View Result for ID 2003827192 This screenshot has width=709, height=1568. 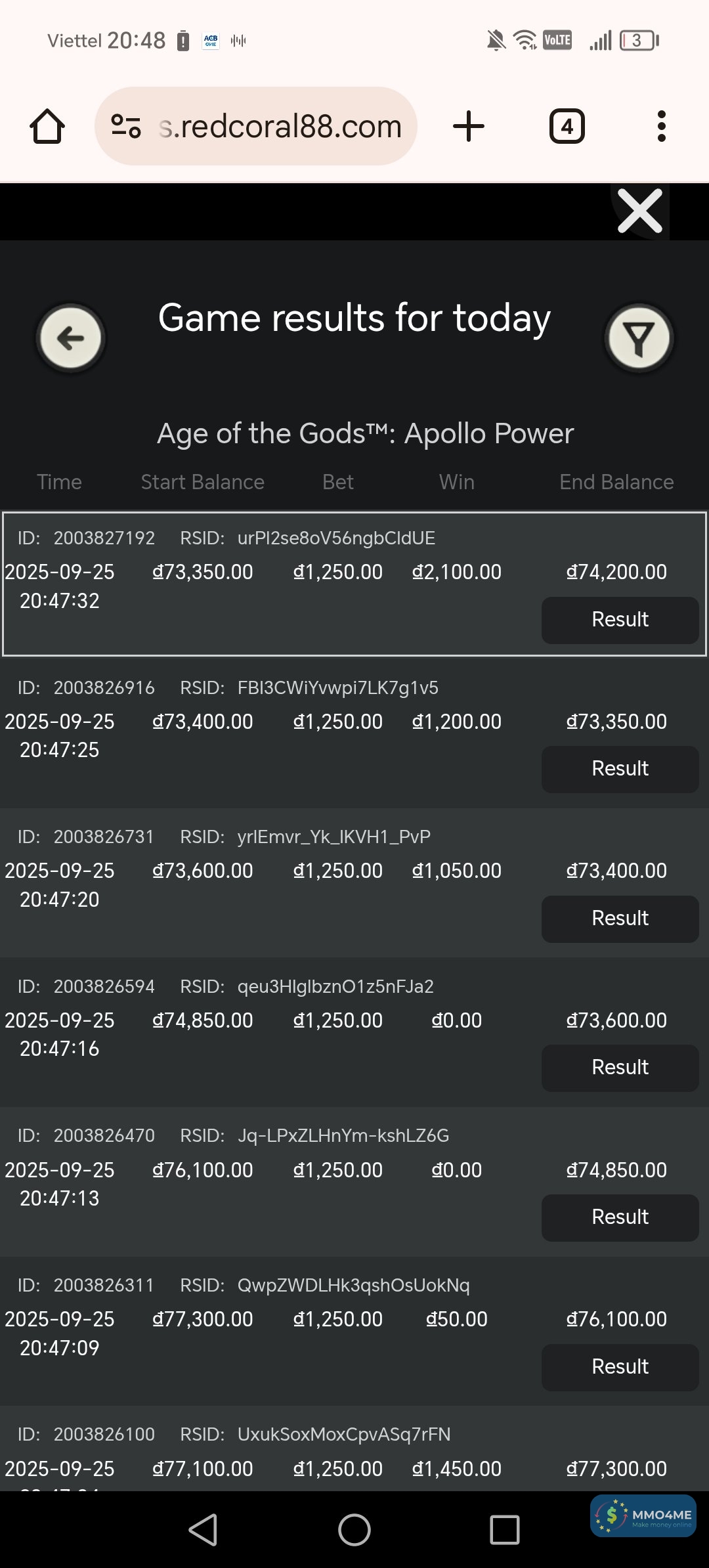pyautogui.click(x=620, y=619)
